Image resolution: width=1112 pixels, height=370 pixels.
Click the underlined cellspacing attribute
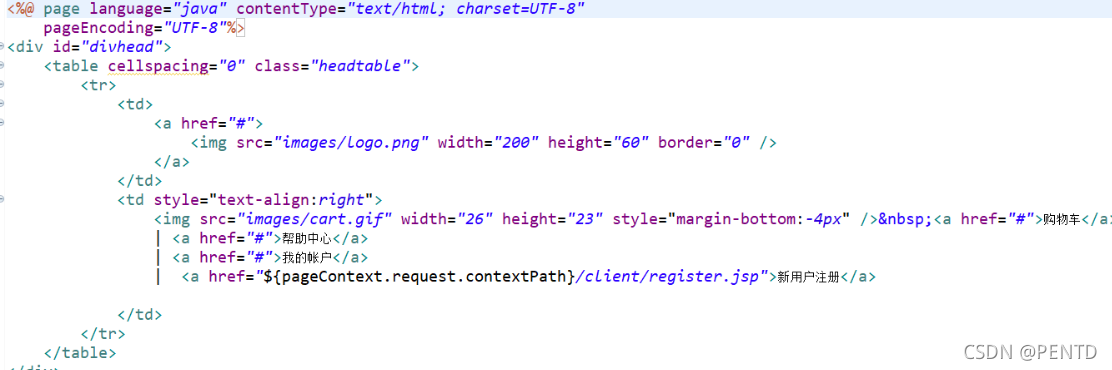coord(157,67)
